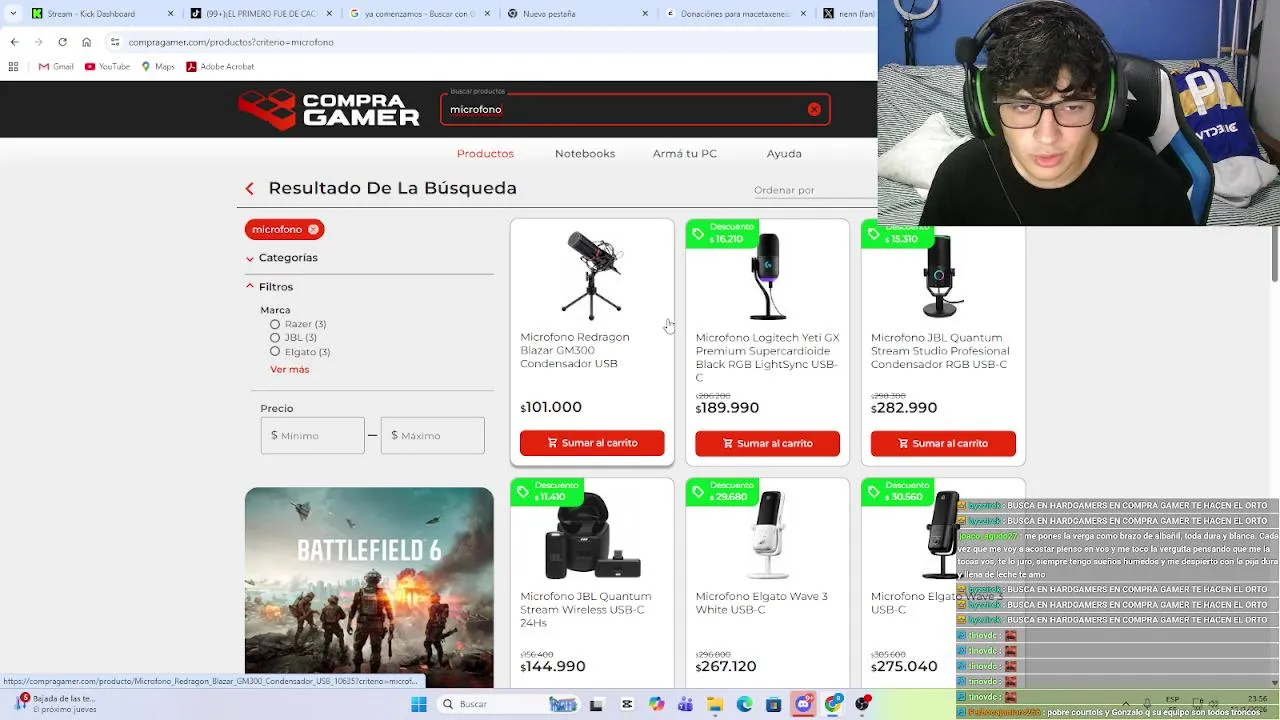Click Logitech Yeti GX product image

point(767,277)
